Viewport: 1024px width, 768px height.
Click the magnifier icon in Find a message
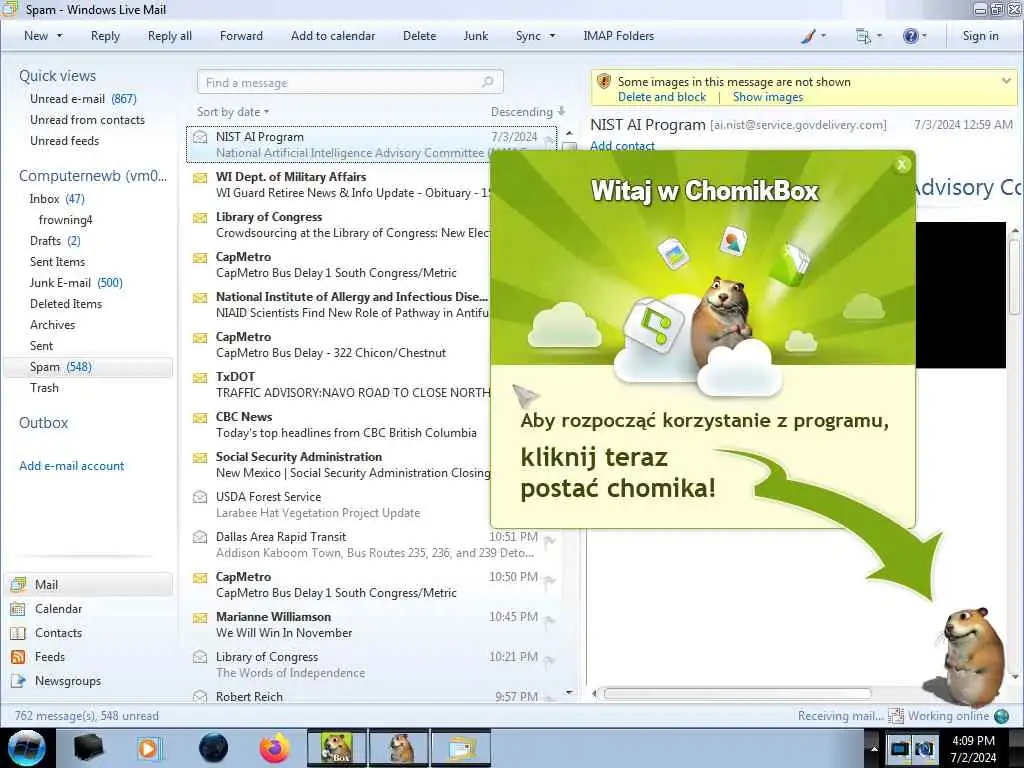tap(487, 82)
